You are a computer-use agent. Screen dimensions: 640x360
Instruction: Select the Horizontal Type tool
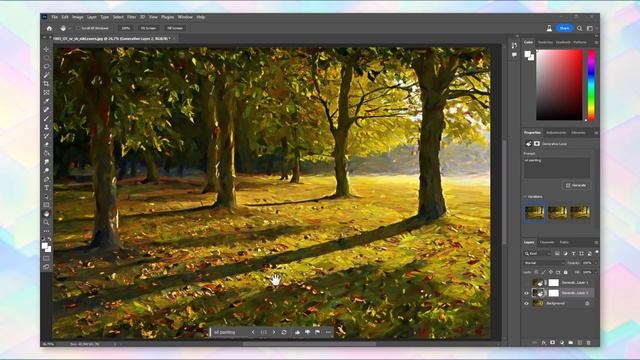46,188
